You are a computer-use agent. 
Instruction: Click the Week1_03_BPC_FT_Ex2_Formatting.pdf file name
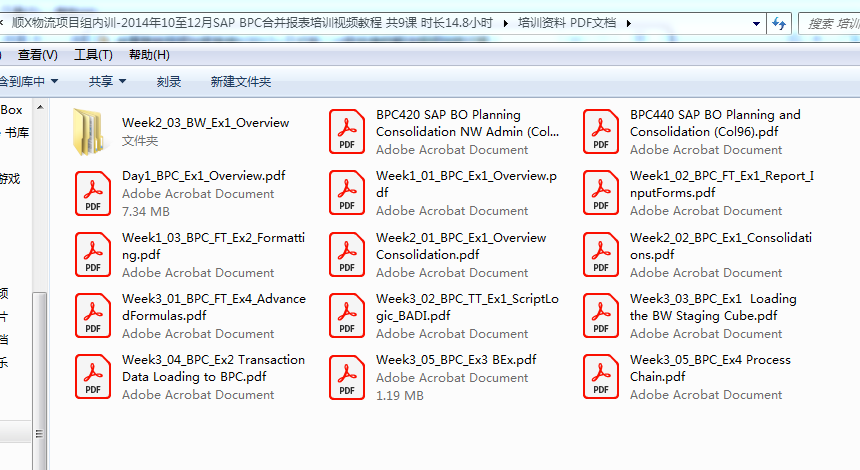[x=213, y=246]
